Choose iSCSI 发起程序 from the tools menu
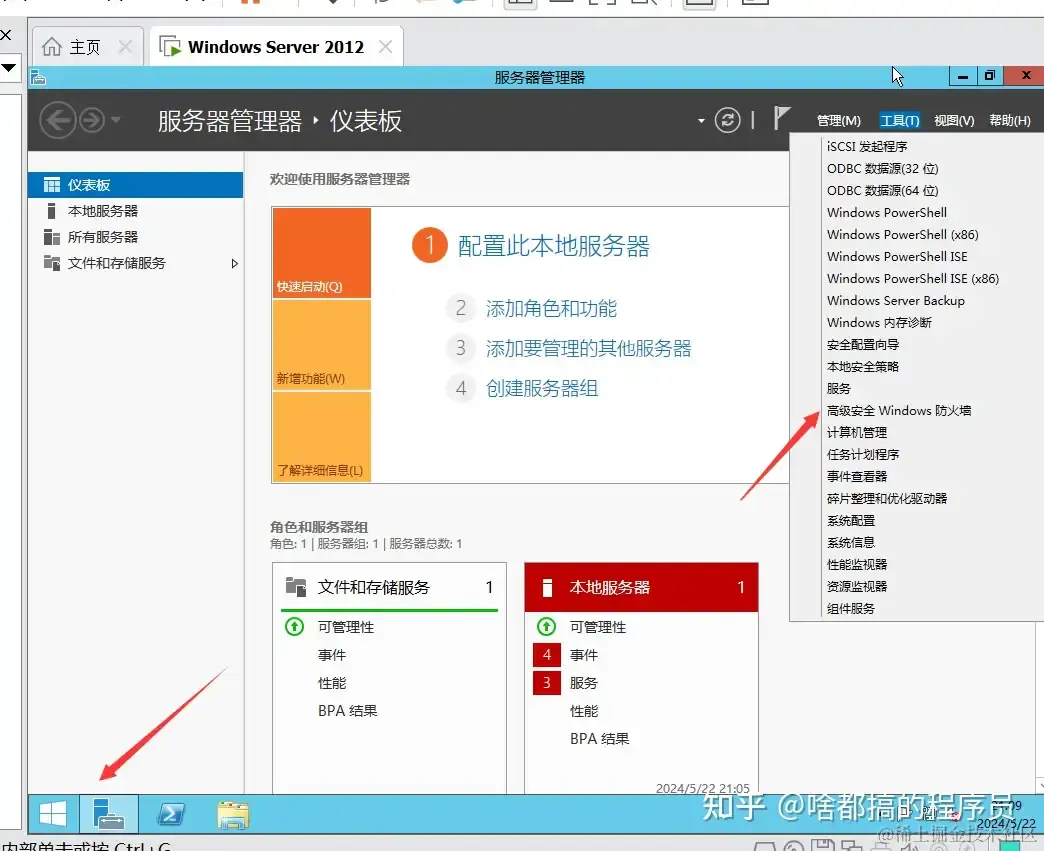Viewport: 1044px width, 851px height. pos(867,146)
